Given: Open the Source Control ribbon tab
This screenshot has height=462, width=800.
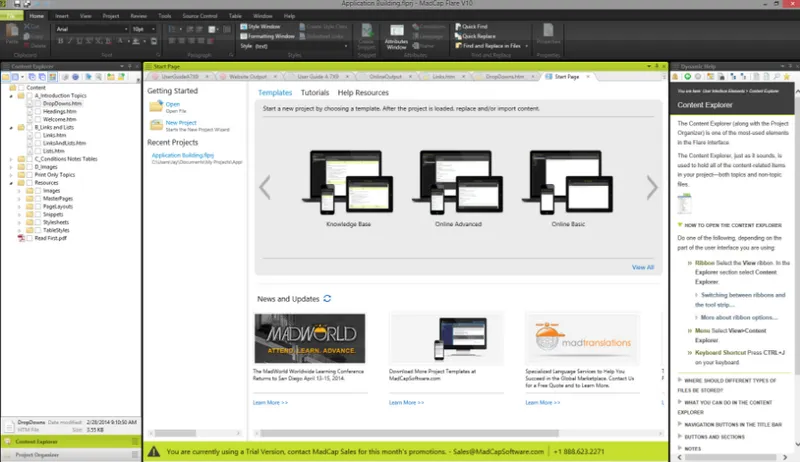Looking at the screenshot, I should click(199, 16).
